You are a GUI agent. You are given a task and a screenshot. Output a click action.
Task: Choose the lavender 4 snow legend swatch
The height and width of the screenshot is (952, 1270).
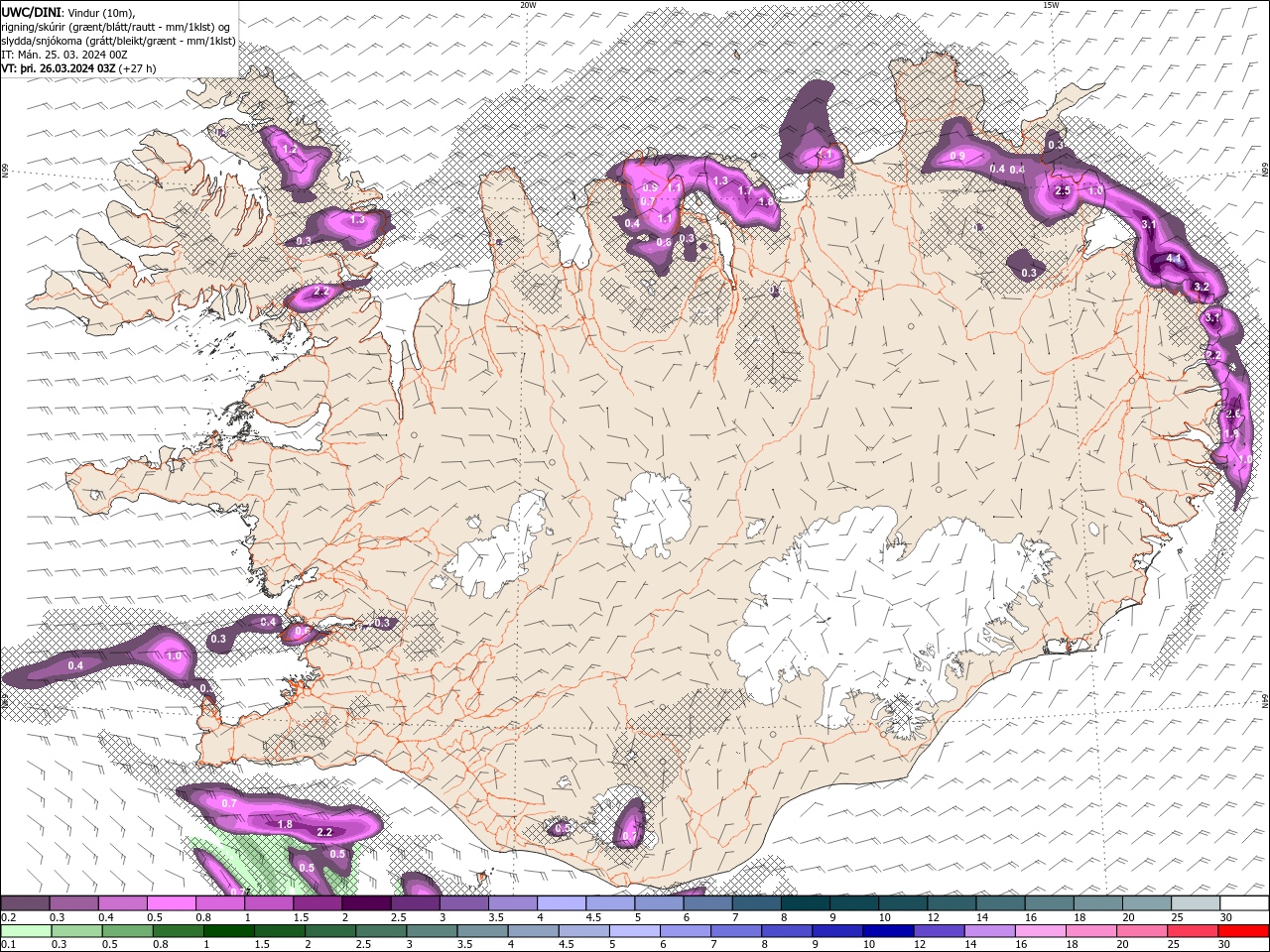(562, 903)
